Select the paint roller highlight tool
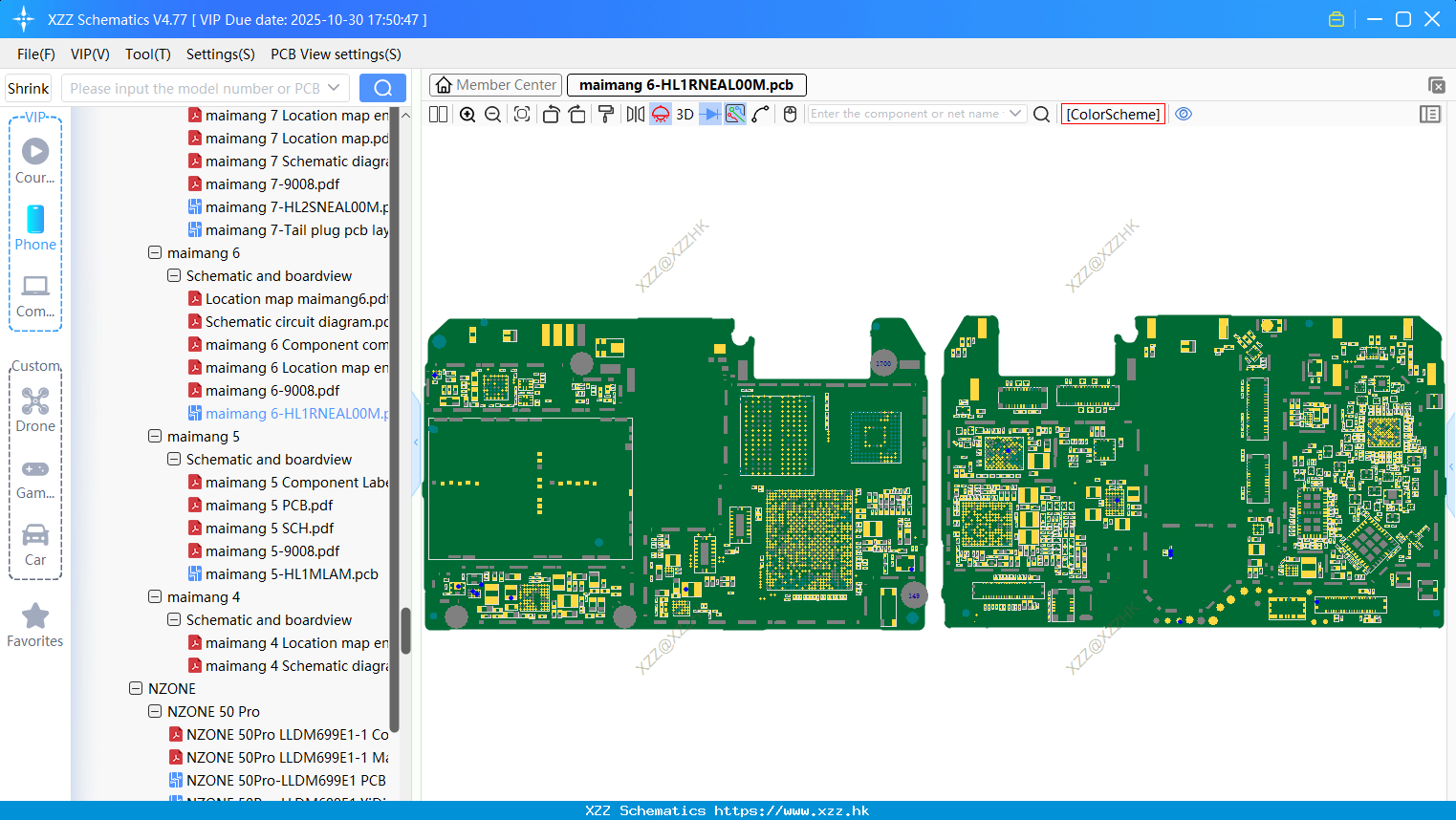 pyautogui.click(x=606, y=114)
